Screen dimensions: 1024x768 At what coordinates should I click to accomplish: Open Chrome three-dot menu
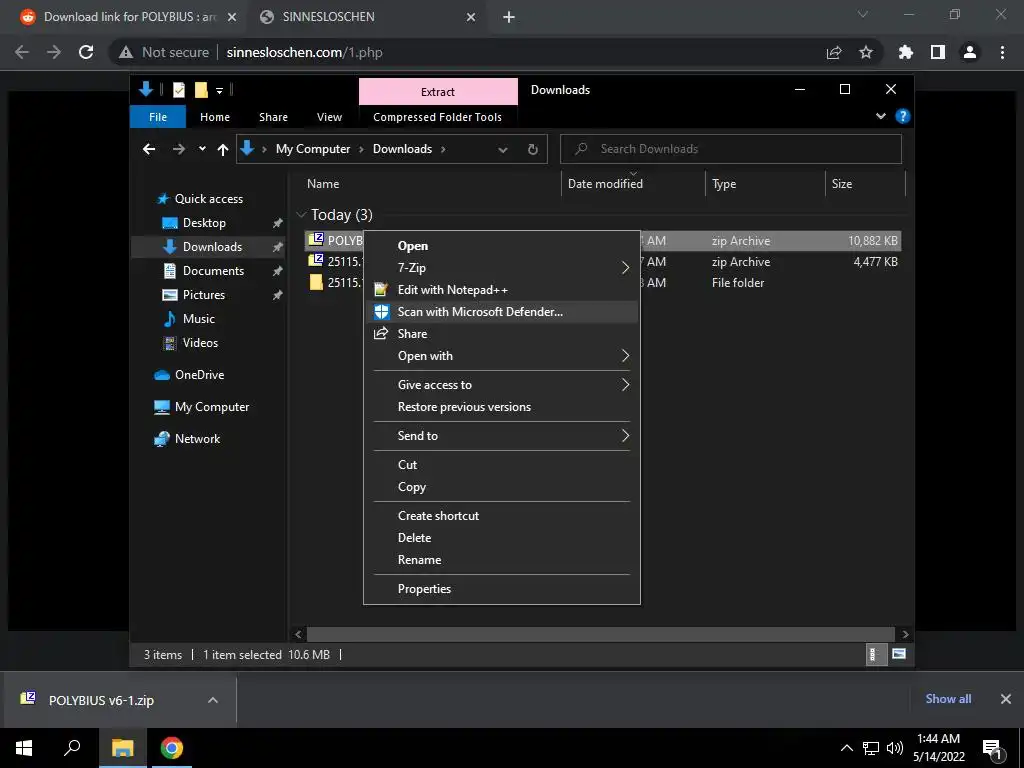click(1002, 52)
